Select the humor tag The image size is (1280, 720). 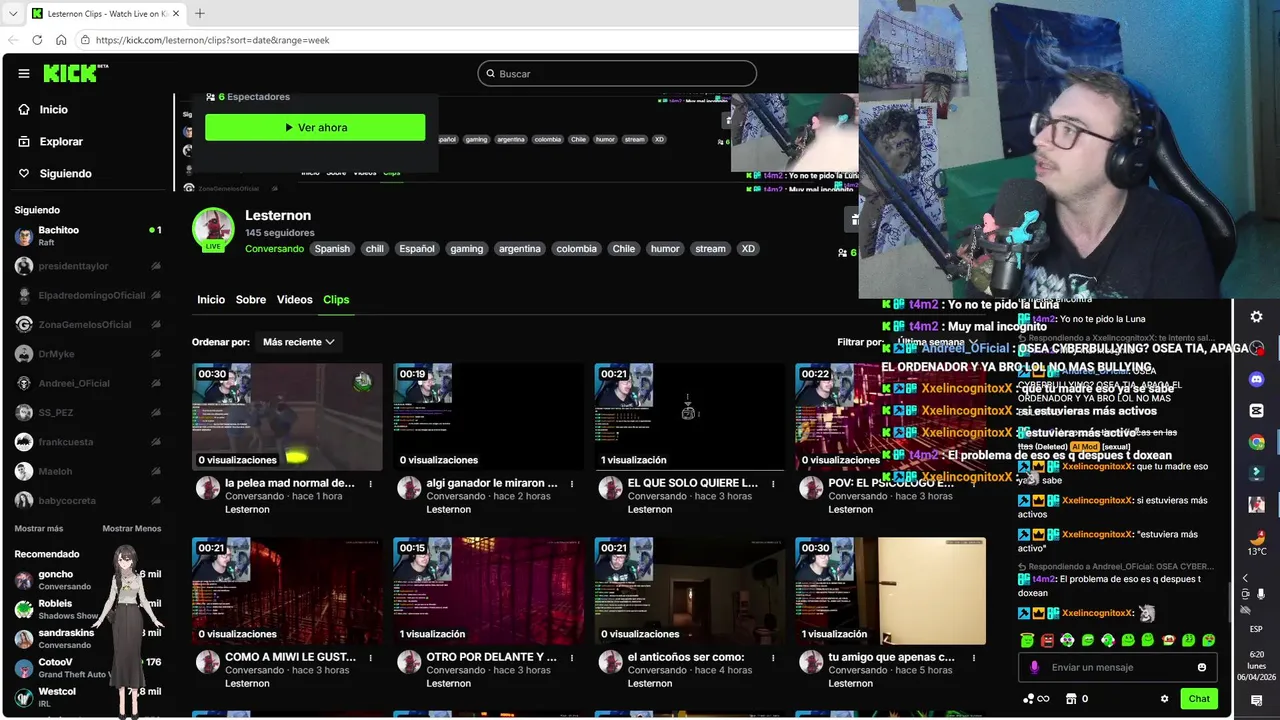point(665,249)
